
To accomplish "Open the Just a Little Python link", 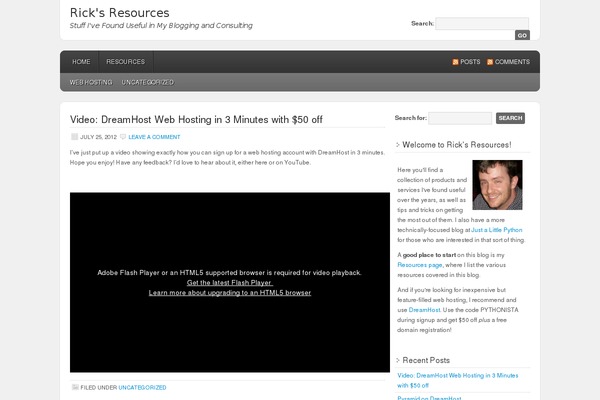I will (x=497, y=230).
